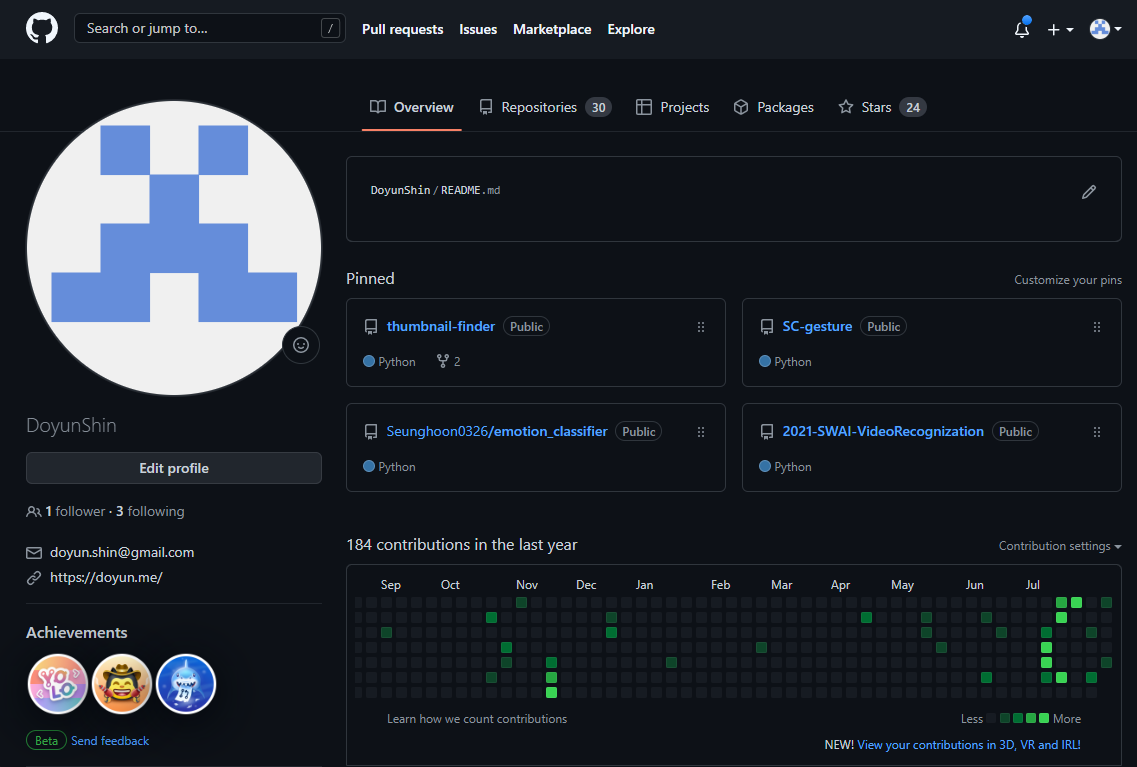Click the drag handle on thumbnail-finder pin
The width and height of the screenshot is (1137, 767).
(701, 327)
